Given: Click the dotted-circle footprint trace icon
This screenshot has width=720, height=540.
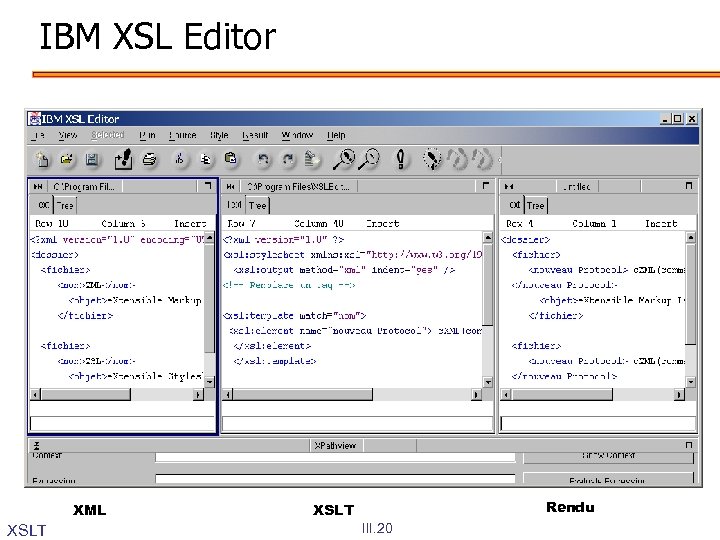Looking at the screenshot, I should pos(432,159).
